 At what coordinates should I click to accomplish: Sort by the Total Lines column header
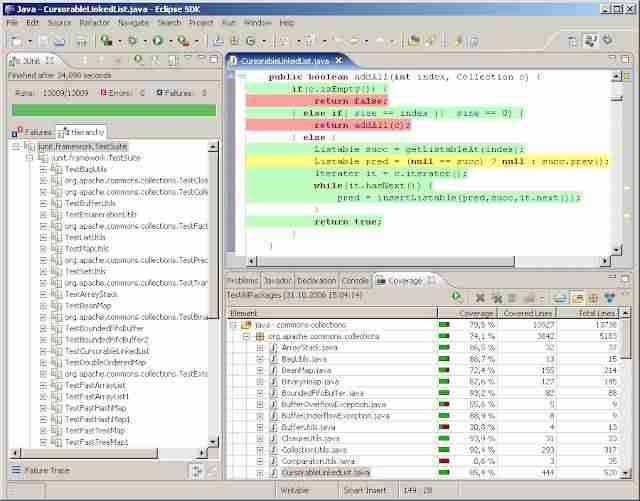(x=589, y=314)
